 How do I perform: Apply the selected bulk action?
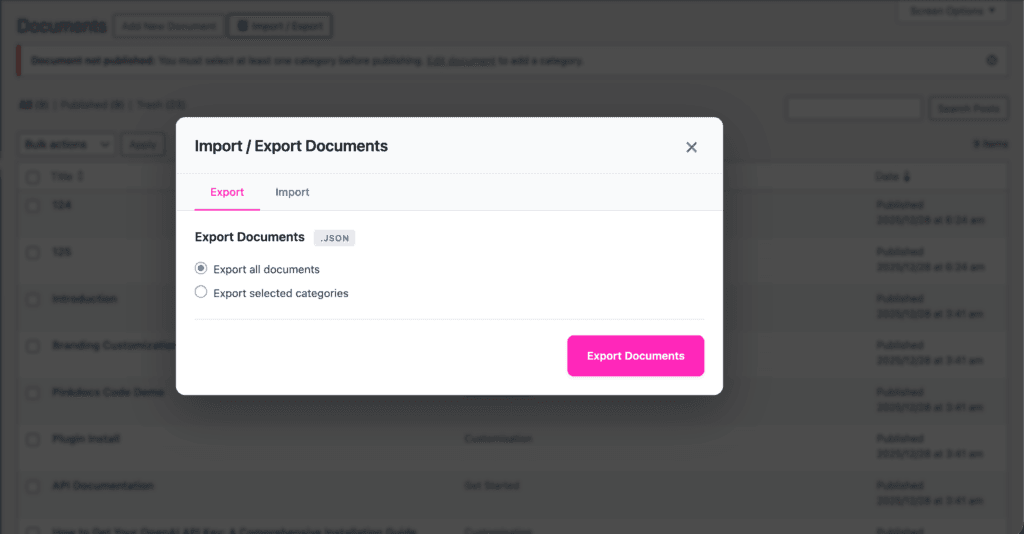click(x=143, y=144)
